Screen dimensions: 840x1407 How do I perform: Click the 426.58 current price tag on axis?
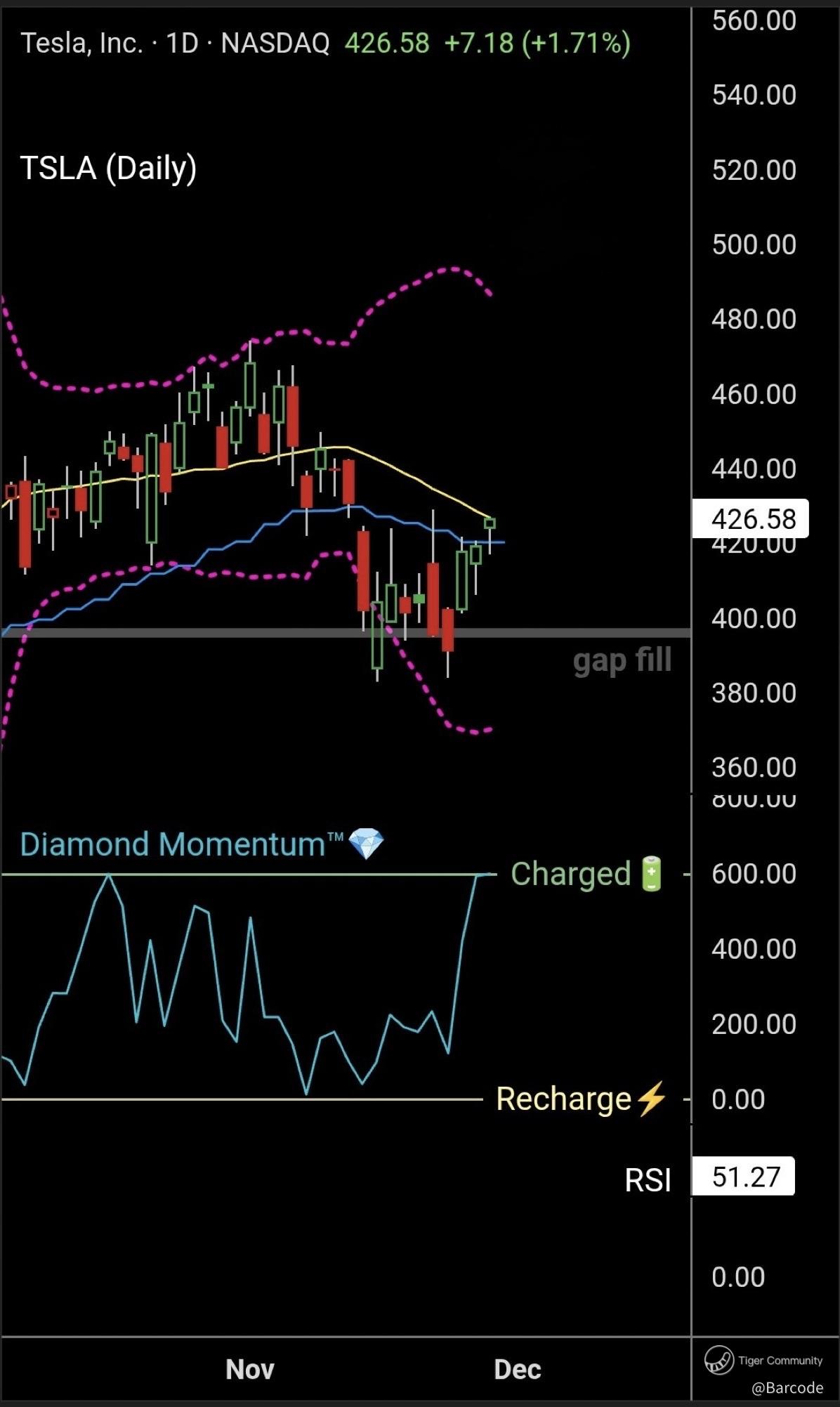(750, 519)
